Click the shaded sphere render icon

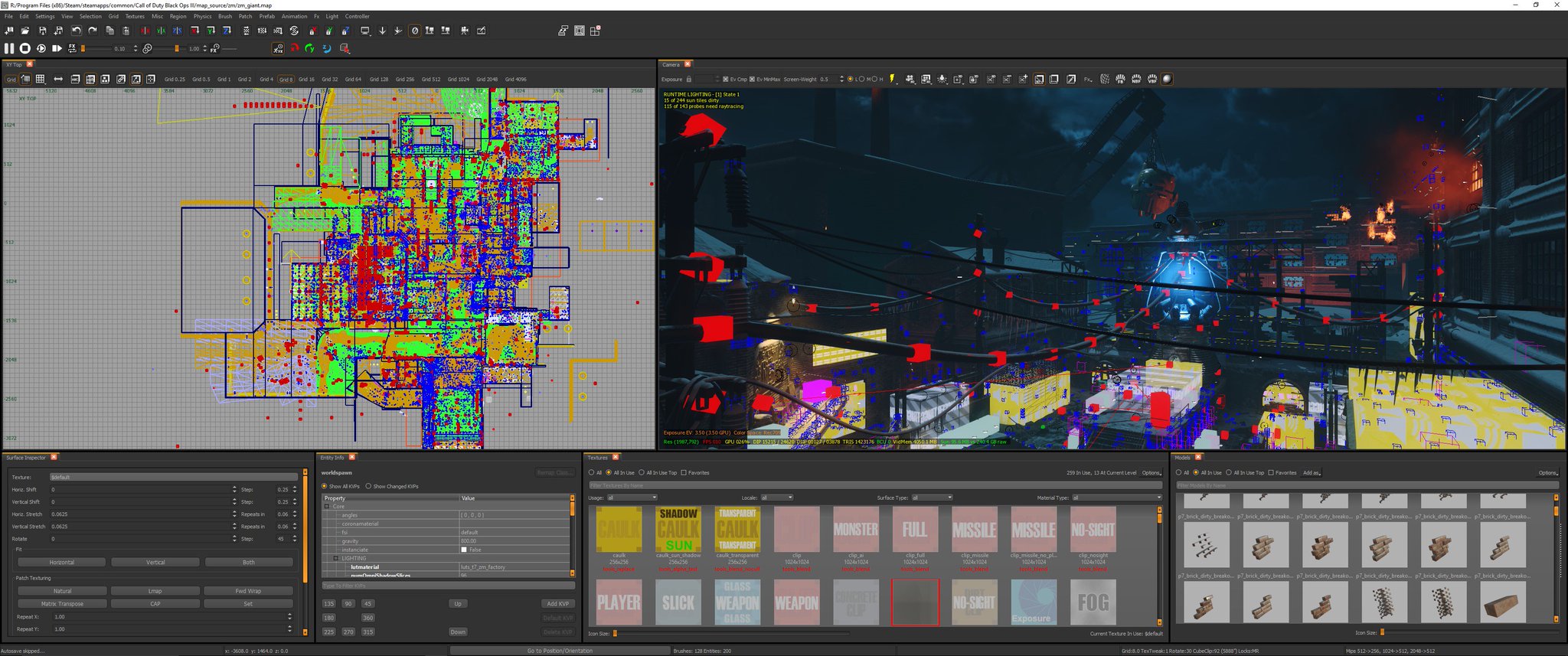[1167, 79]
